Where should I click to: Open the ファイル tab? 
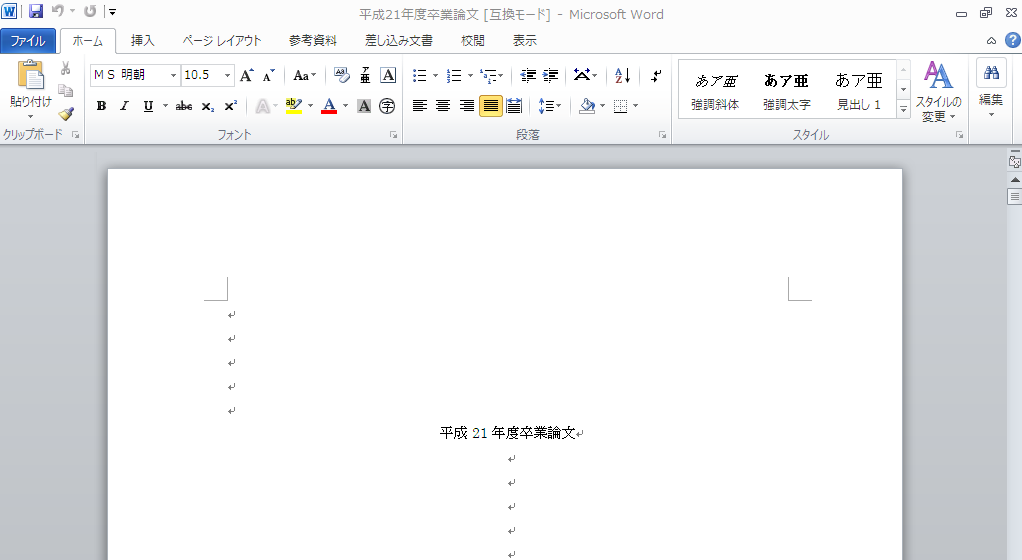tap(28, 40)
